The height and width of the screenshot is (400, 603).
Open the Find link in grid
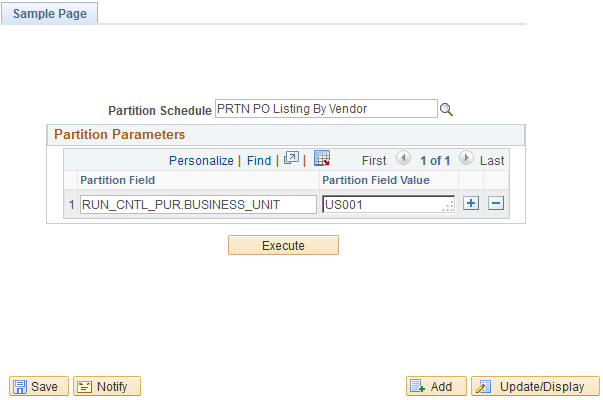[259, 160]
